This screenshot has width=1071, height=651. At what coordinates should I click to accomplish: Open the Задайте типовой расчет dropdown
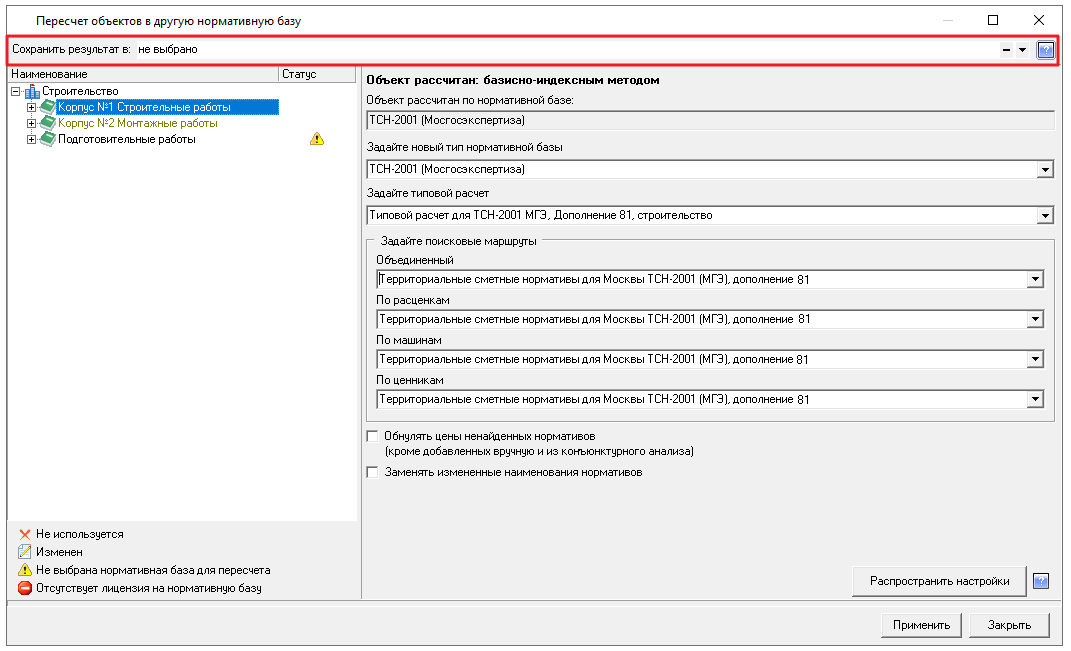pos(1045,215)
